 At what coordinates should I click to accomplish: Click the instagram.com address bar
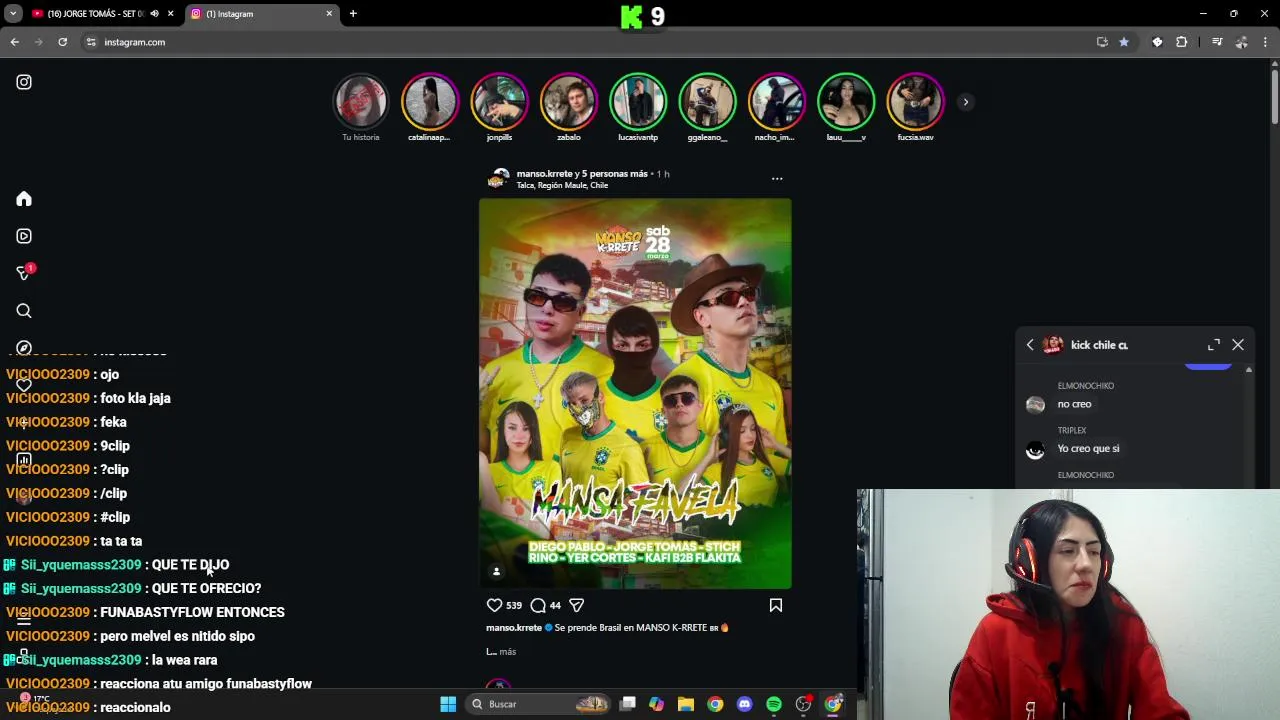(590, 42)
